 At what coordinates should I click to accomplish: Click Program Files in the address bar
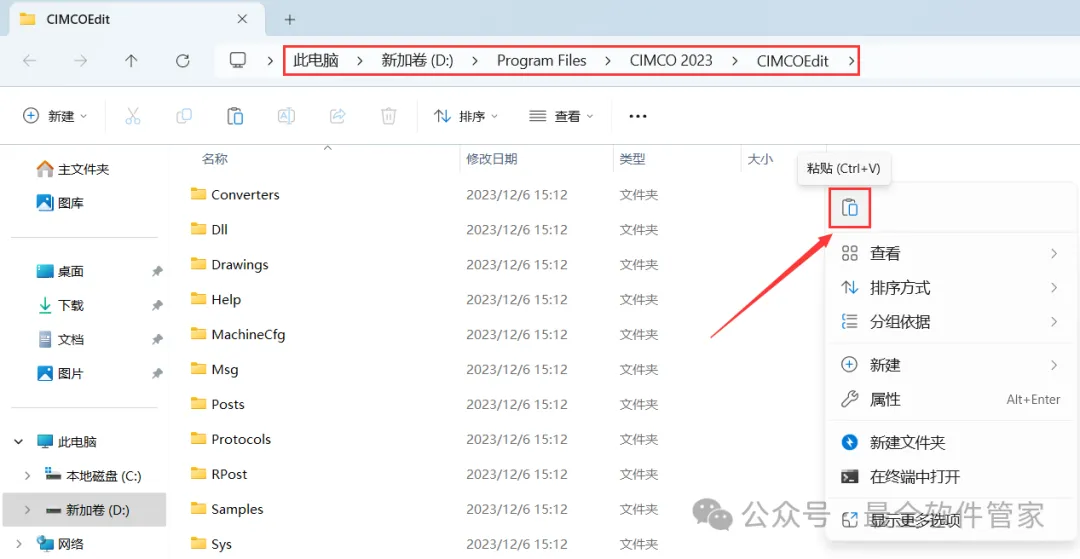click(542, 61)
